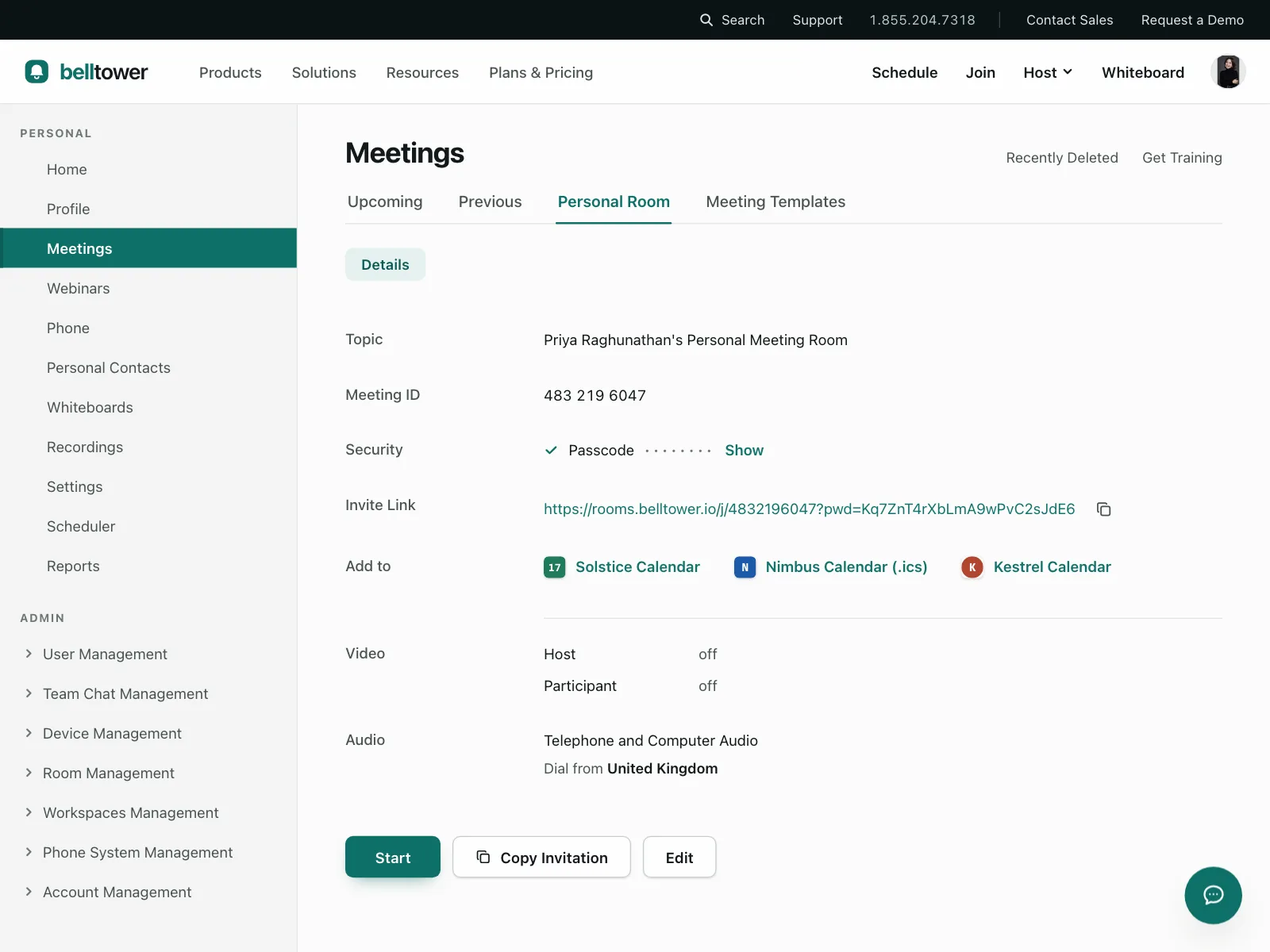
Task: Open Webinars in the sidebar
Action: click(148, 289)
